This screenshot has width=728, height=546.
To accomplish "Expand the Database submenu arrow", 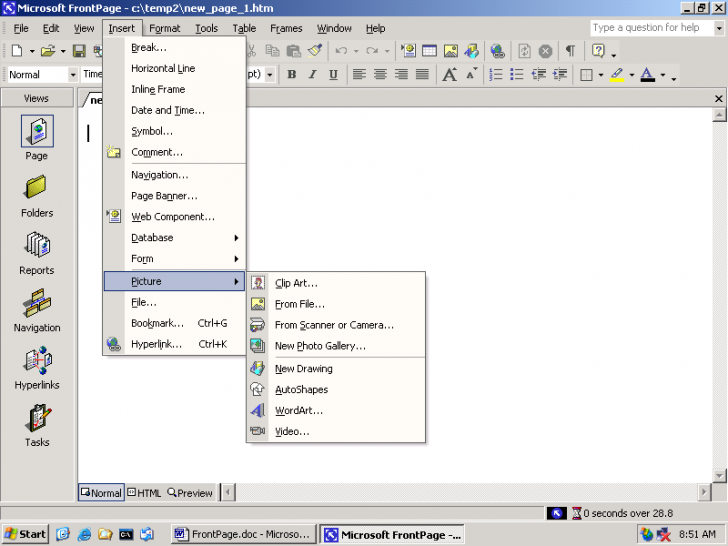I will pos(236,238).
